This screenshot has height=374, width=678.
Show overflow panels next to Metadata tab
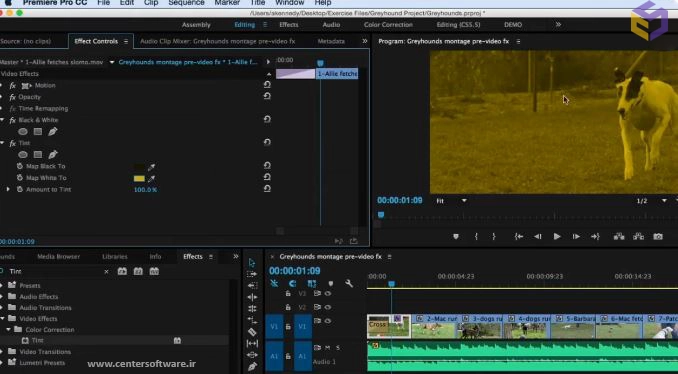tap(365, 42)
